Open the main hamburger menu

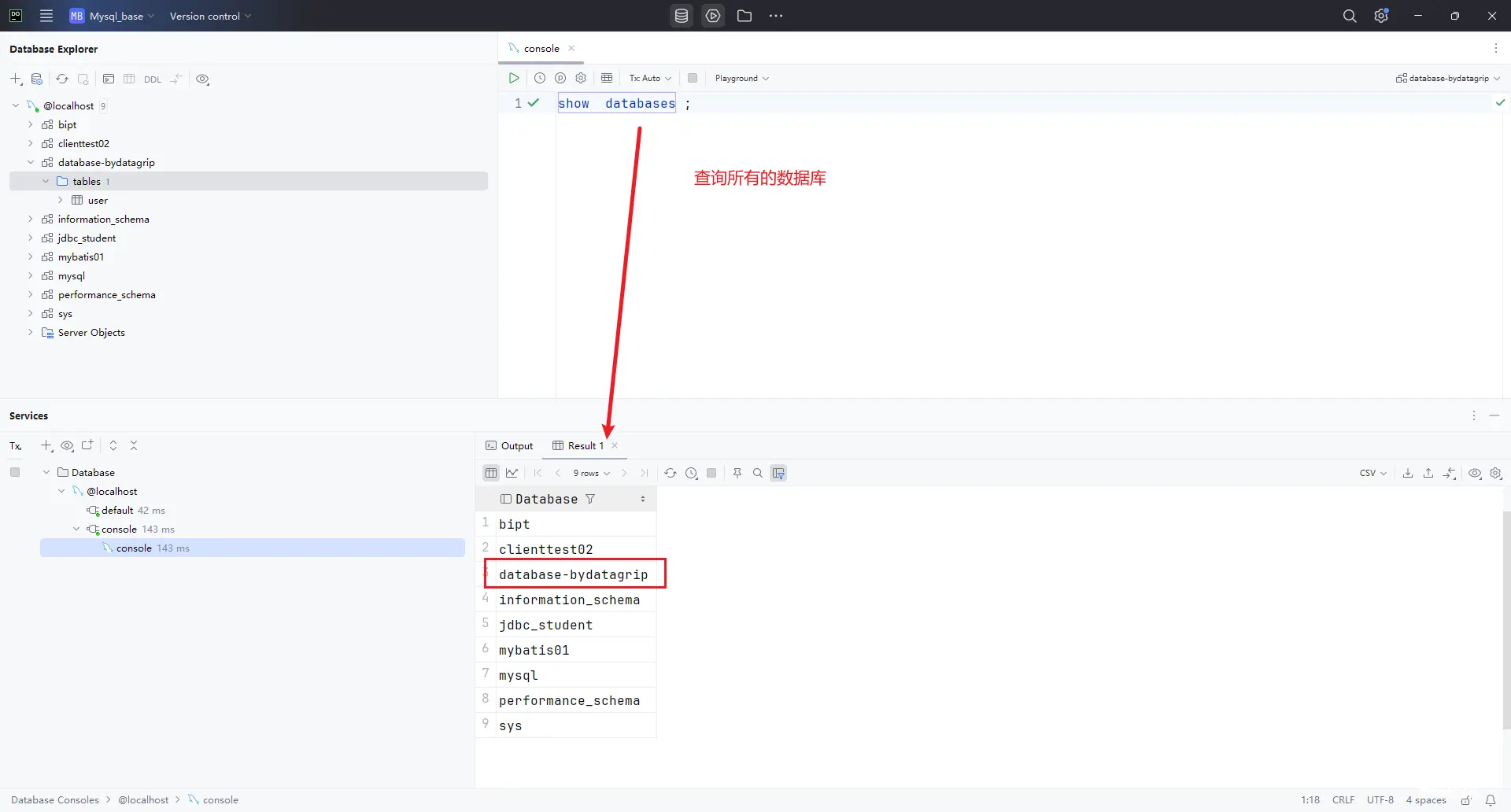(x=46, y=16)
